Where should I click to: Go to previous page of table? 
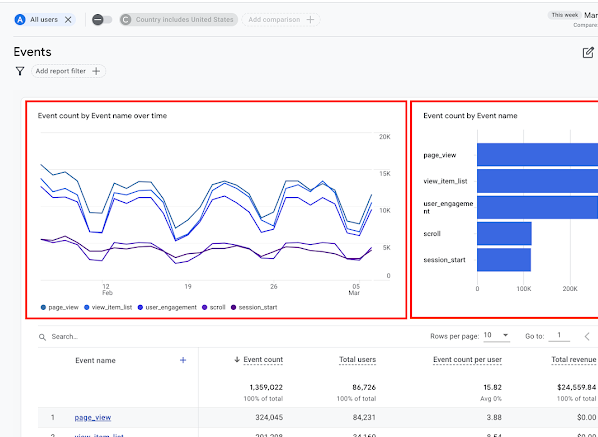point(587,336)
